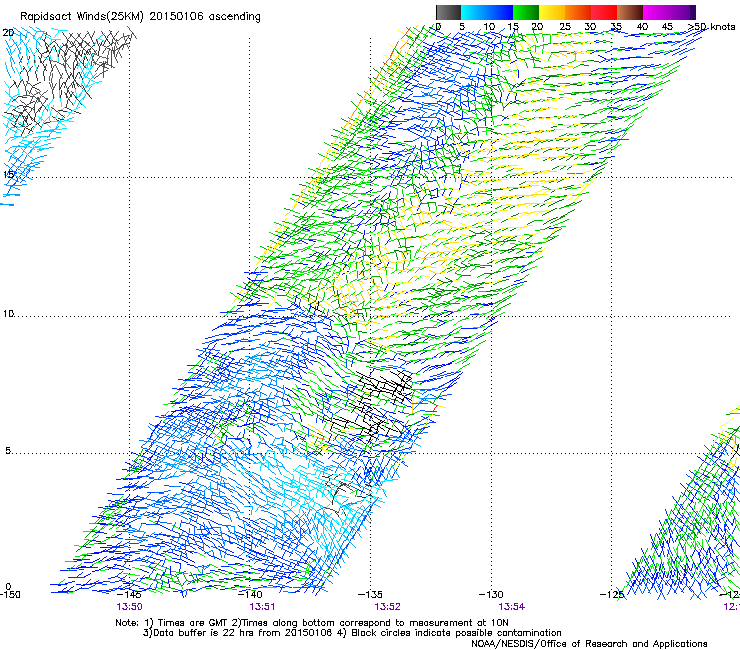Click the longitude '-125' axis label
The height and width of the screenshot is (650, 740).
[612, 594]
